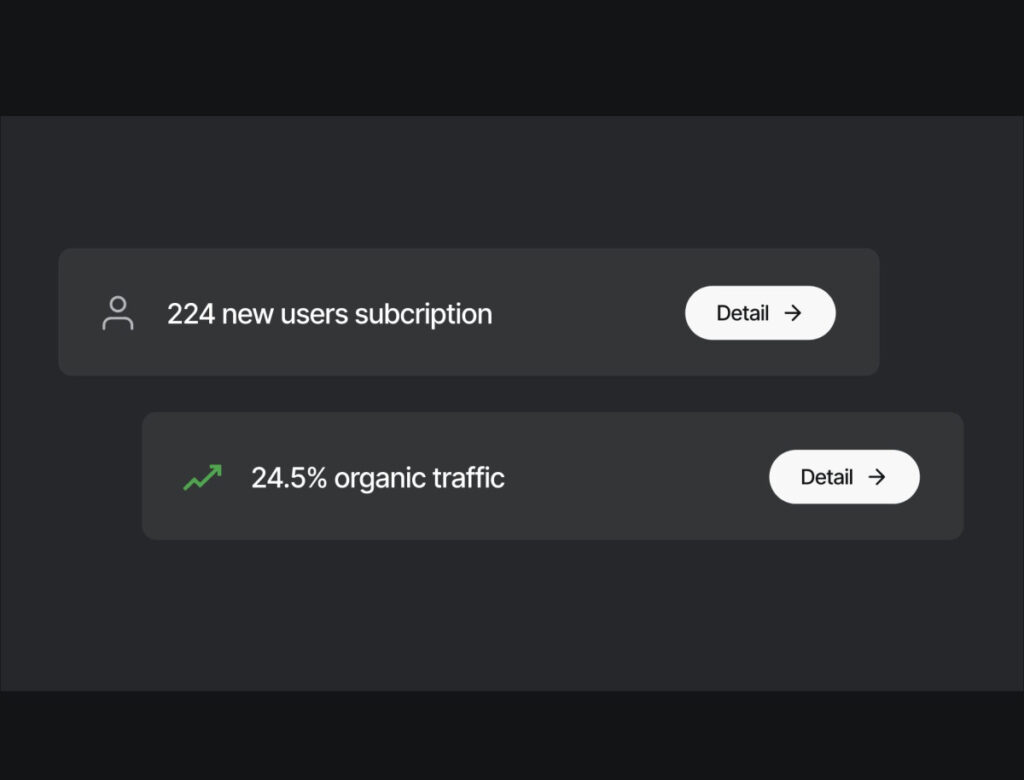Select the '224 new users subcription' text

[329, 314]
